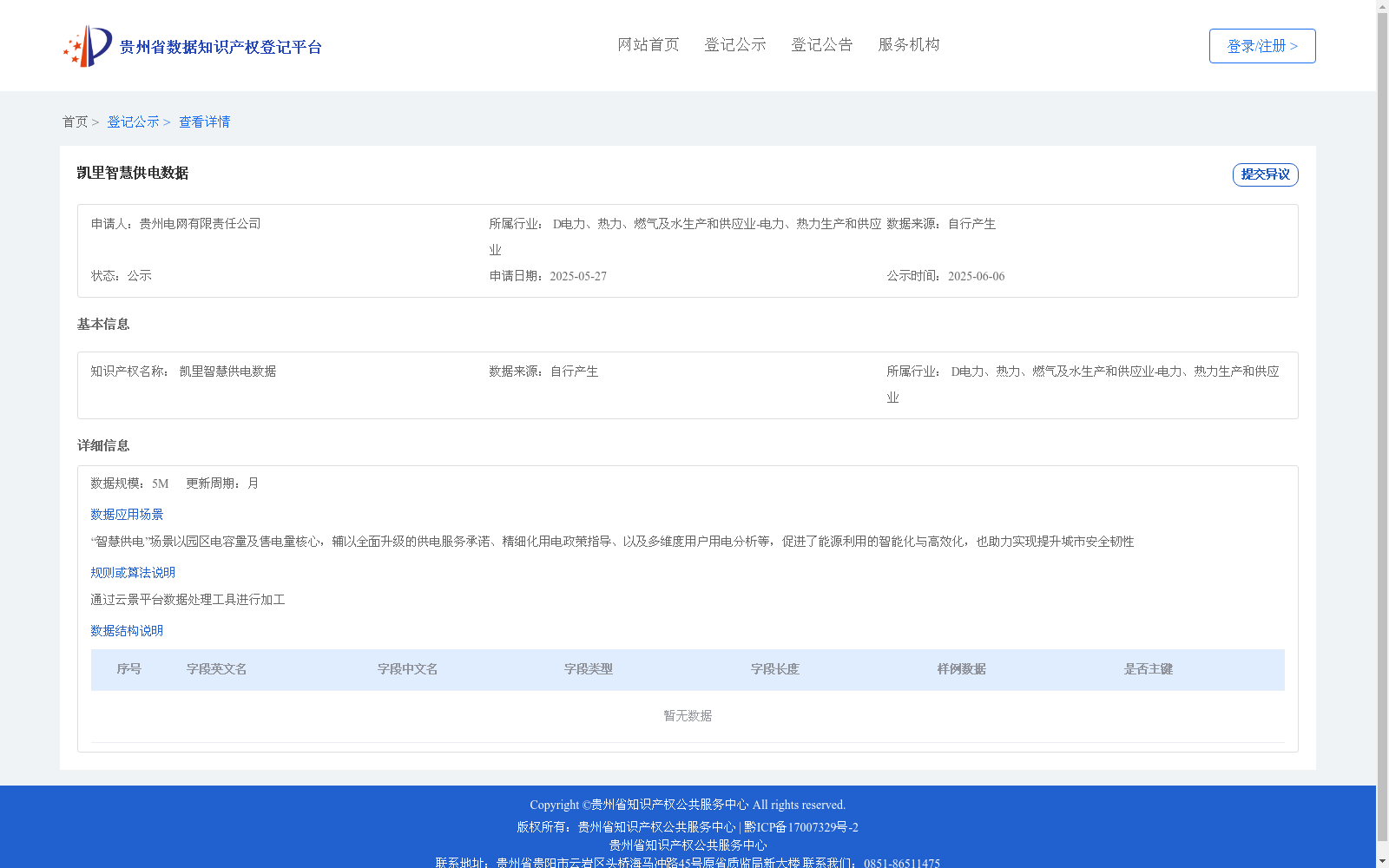Screen dimensions: 1389x868
Task: Click the 序号 column header
Action: (128, 669)
